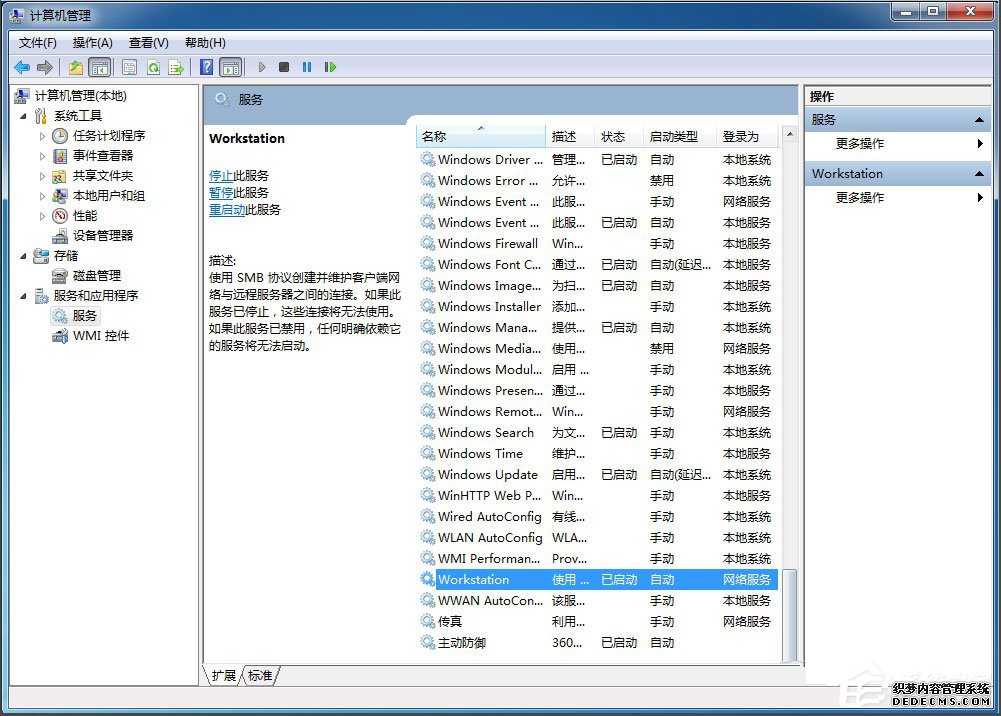Click the 重启动 this service link
The height and width of the screenshot is (716, 1001).
click(227, 209)
